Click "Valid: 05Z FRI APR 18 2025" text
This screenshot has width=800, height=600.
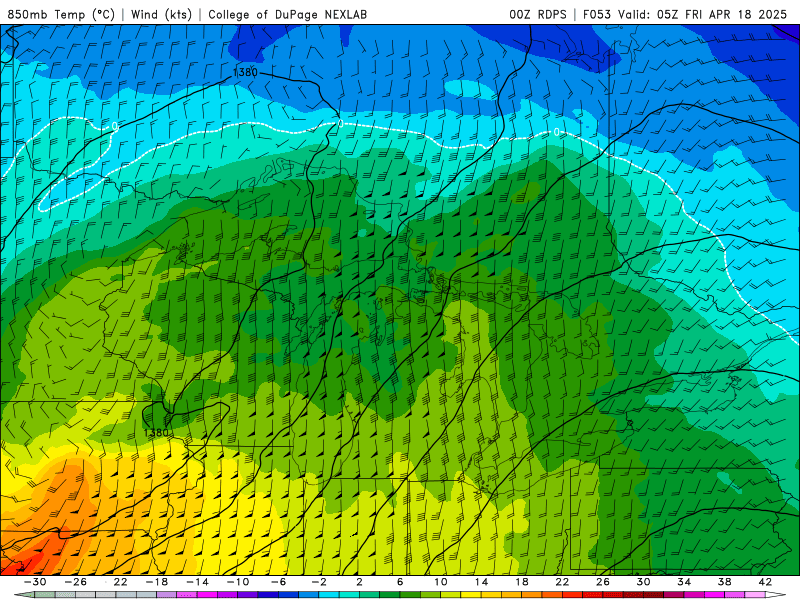click(x=702, y=14)
